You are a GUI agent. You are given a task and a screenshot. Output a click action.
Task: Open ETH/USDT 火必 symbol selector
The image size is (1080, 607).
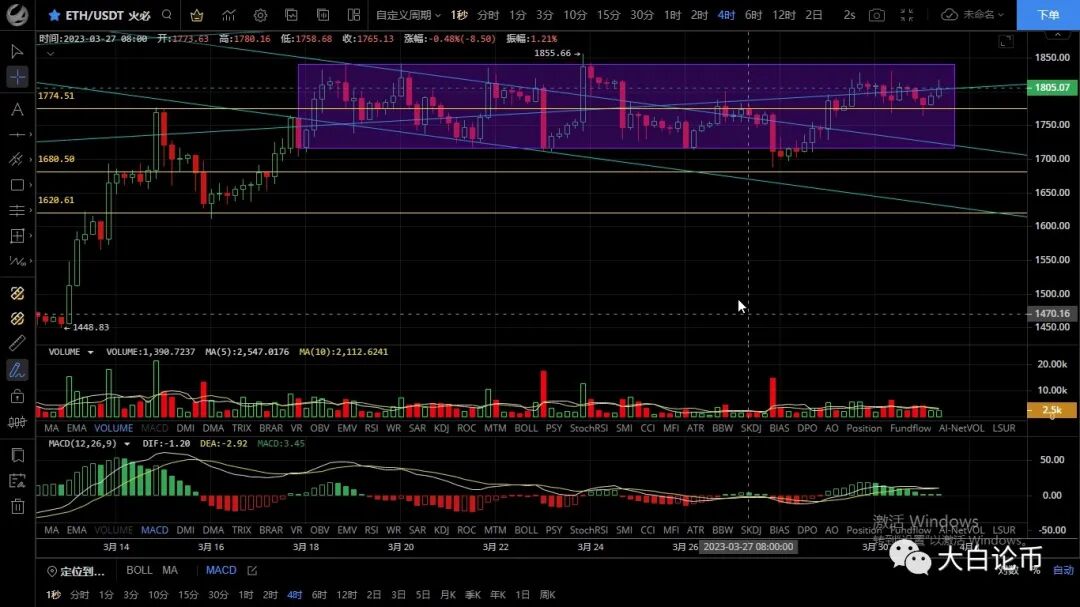(108, 15)
